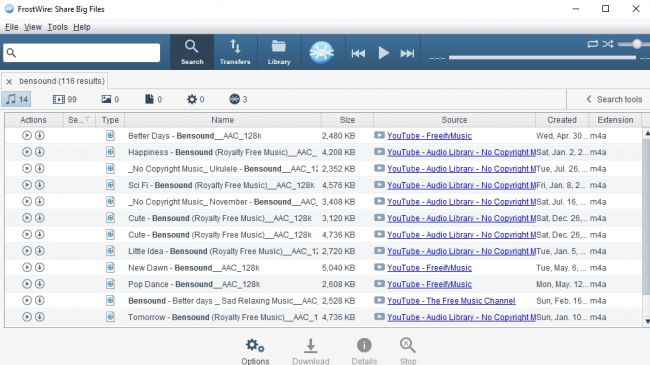The image size is (650, 365).
Task: Click the Options button at bottom
Action: click(255, 352)
